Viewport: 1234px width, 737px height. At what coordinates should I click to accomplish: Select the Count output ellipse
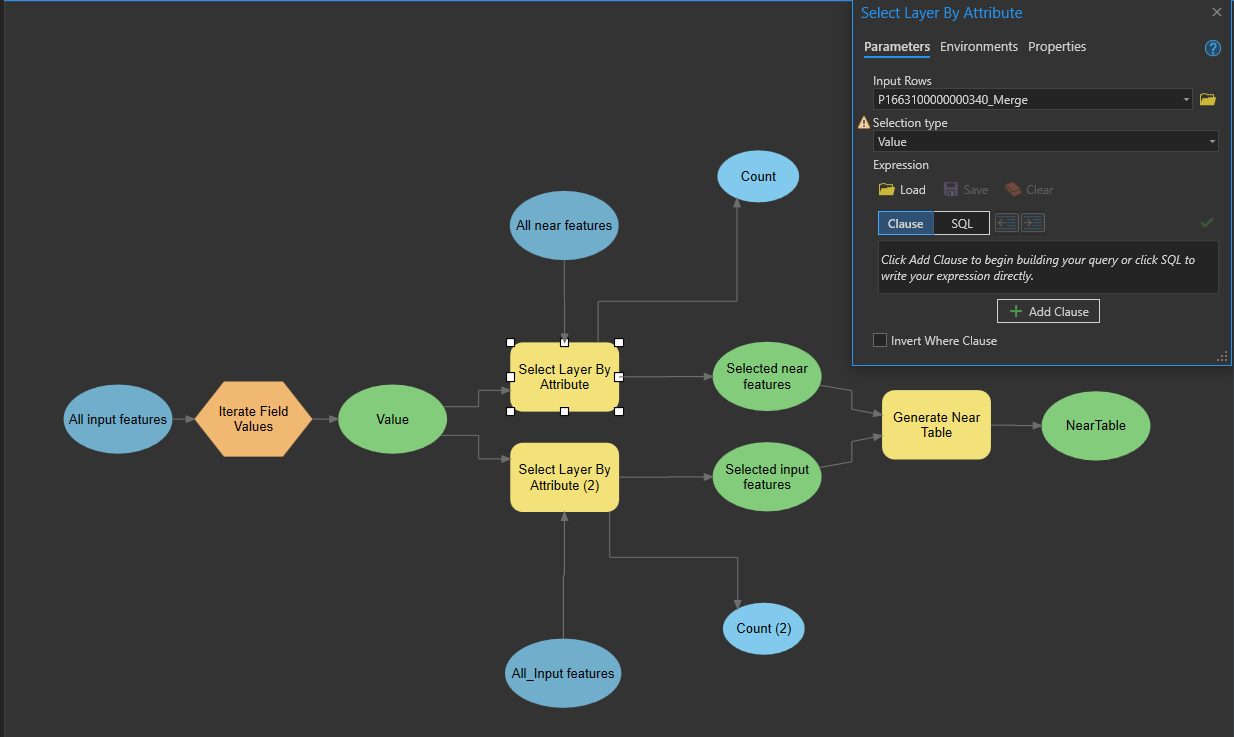pos(758,177)
